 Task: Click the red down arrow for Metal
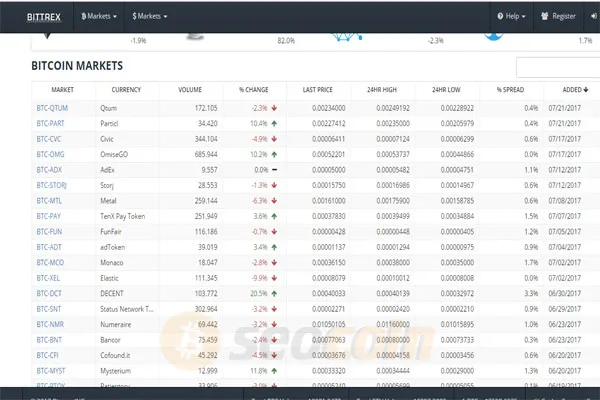274,201
